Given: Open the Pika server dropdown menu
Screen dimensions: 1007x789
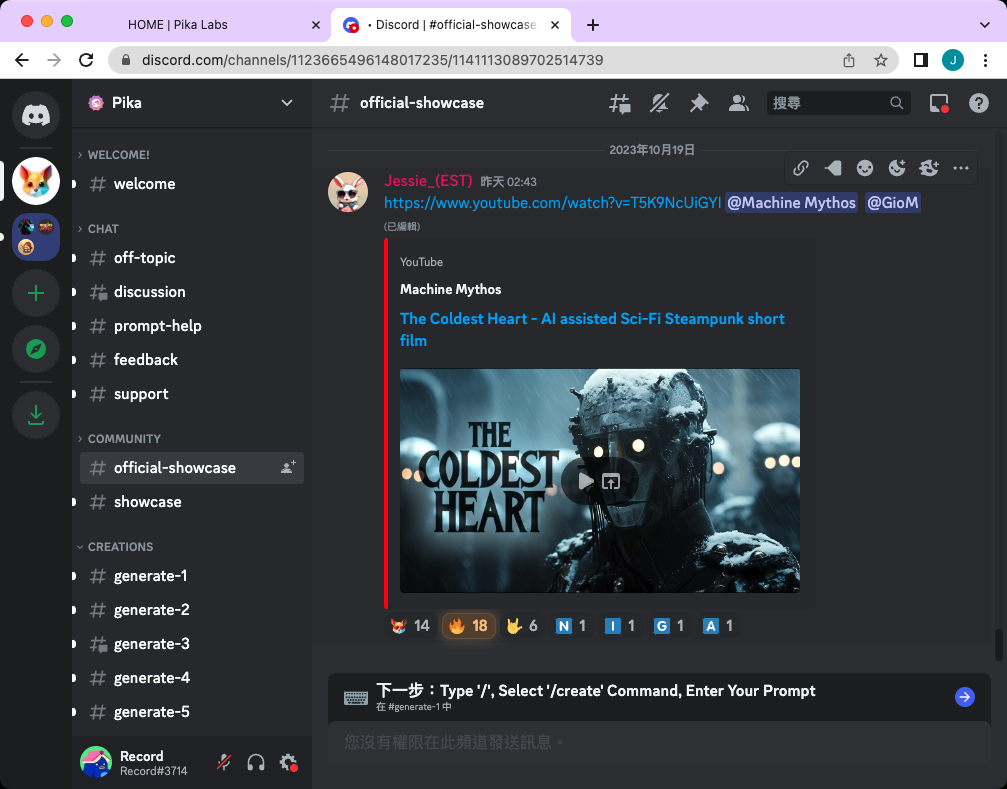Looking at the screenshot, I should [x=286, y=103].
